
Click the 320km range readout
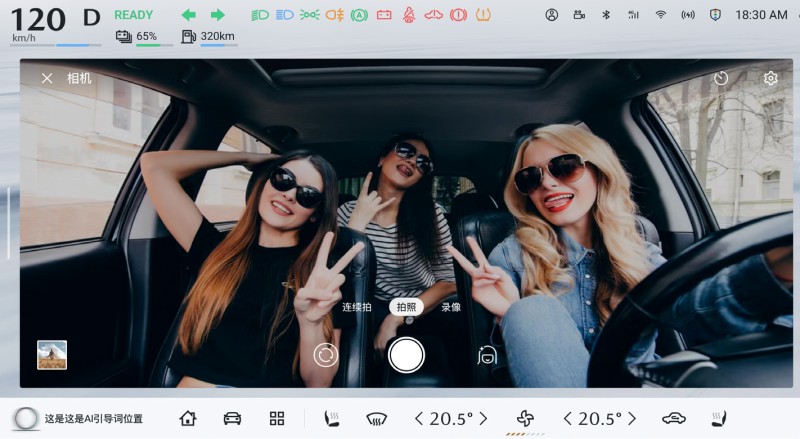(217, 36)
